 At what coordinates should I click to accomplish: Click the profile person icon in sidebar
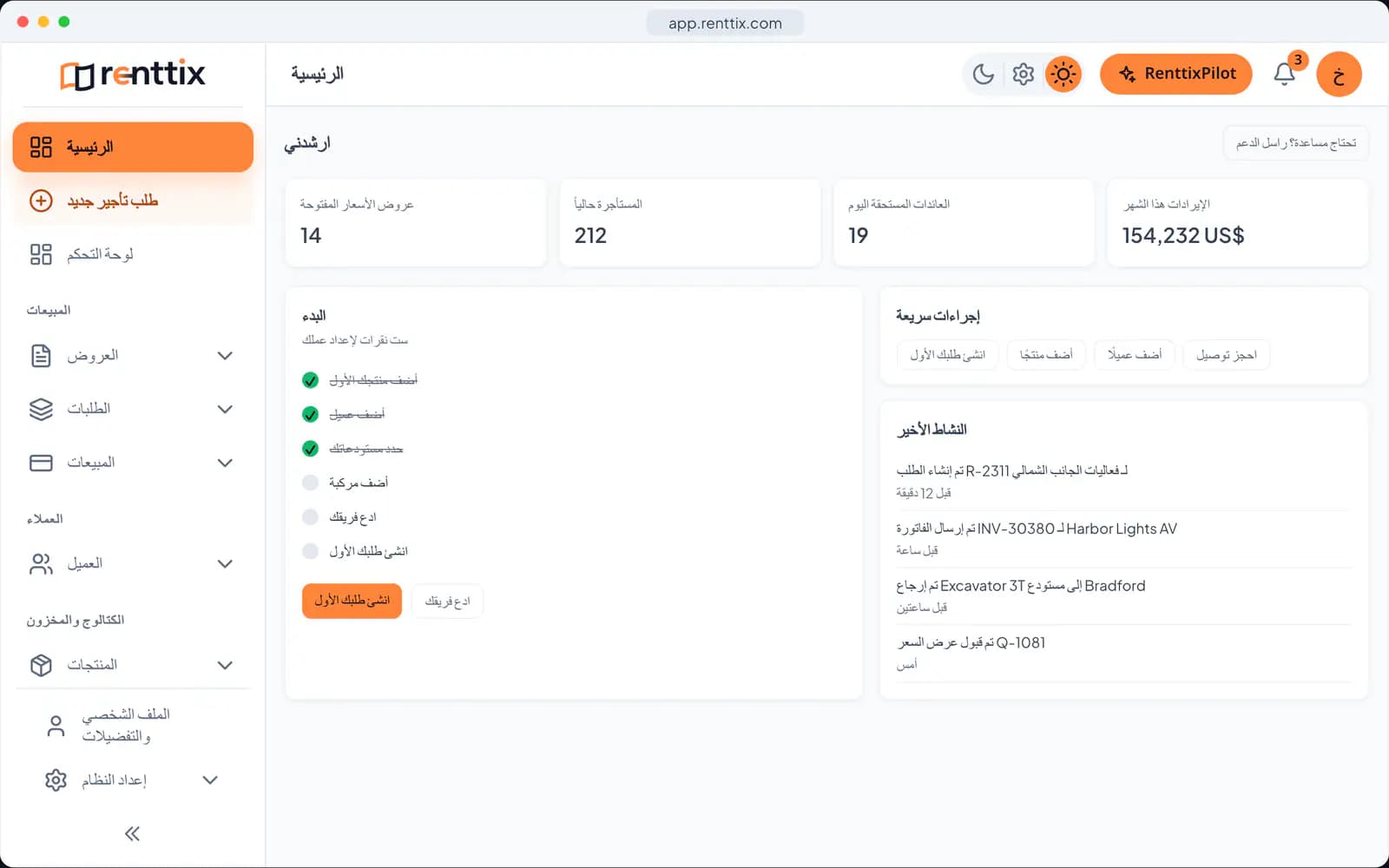tap(56, 726)
